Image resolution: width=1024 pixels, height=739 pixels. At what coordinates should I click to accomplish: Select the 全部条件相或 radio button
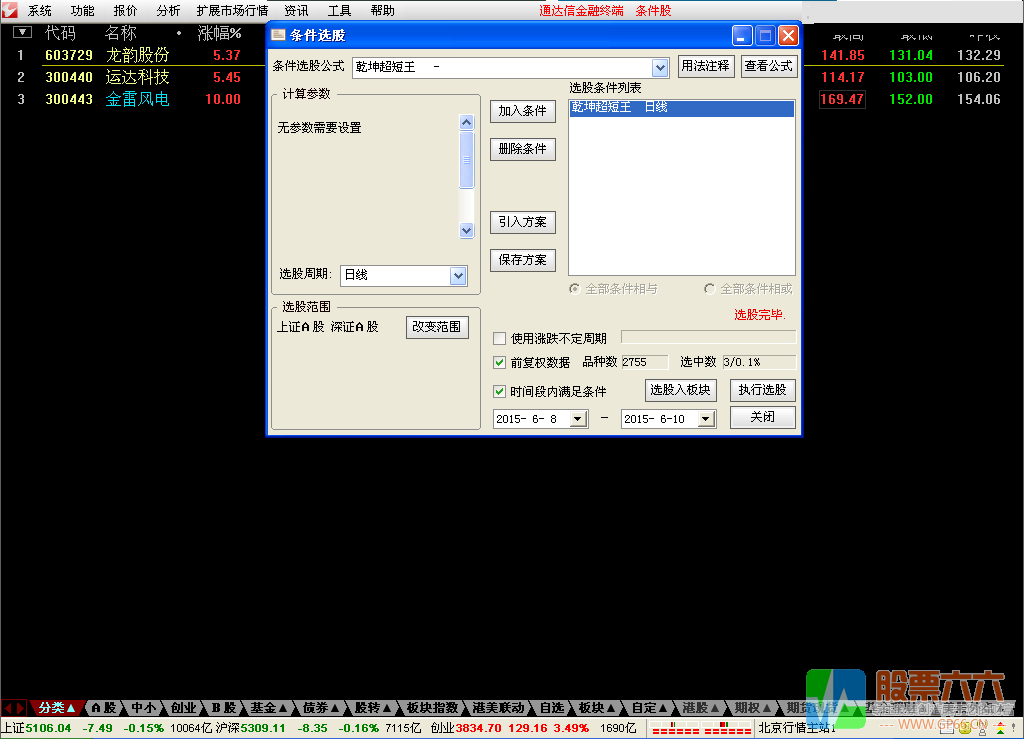click(x=710, y=289)
